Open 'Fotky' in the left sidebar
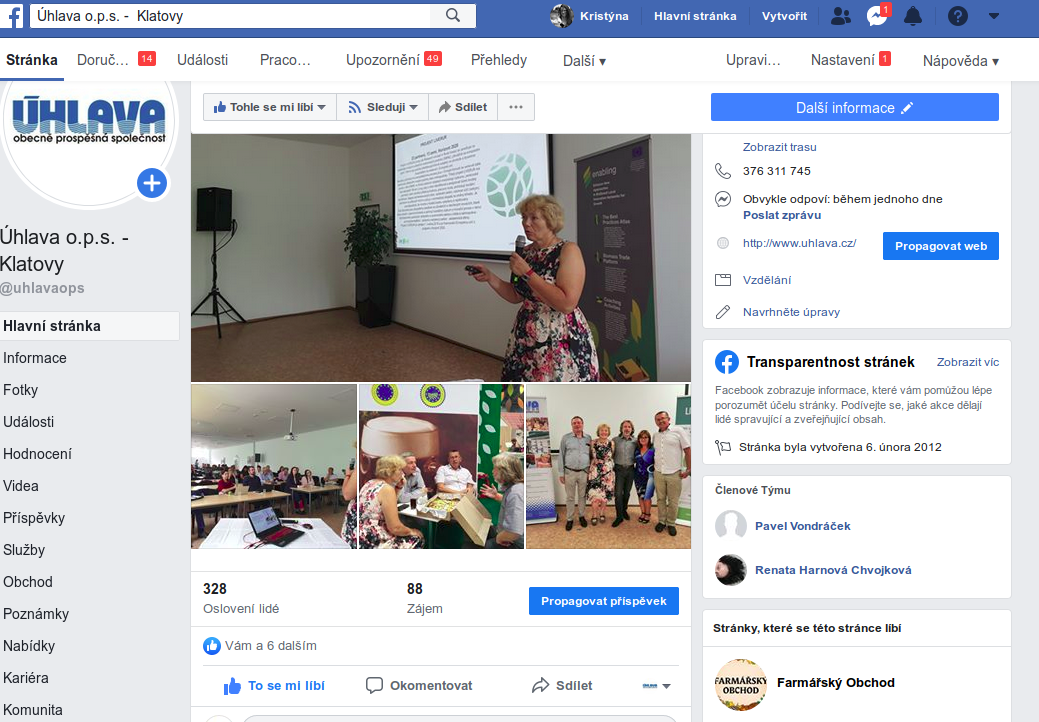This screenshot has width=1039, height=722. [x=20, y=390]
